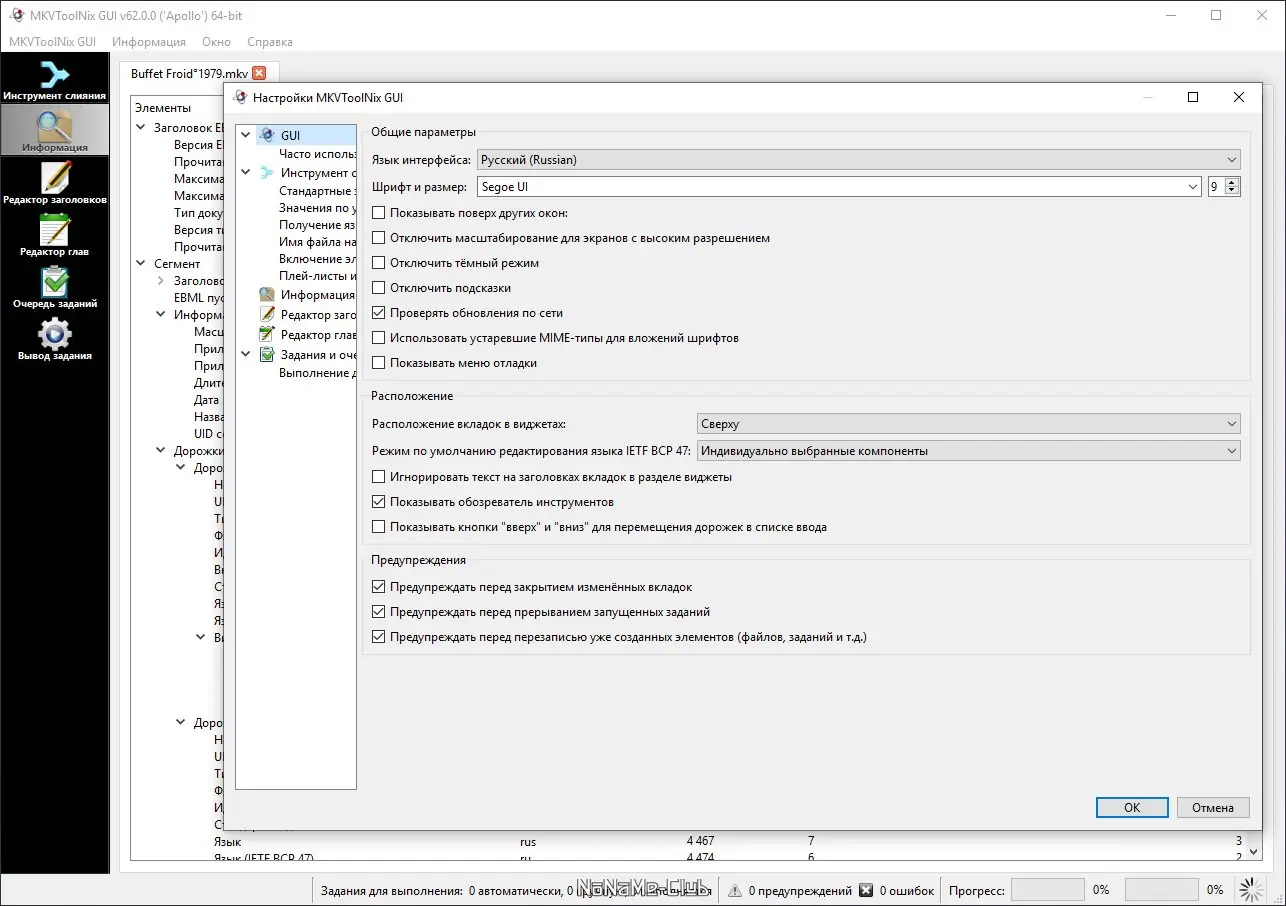Select 'Выполнение' item in settings tree
This screenshot has width=1286, height=906.
317,373
